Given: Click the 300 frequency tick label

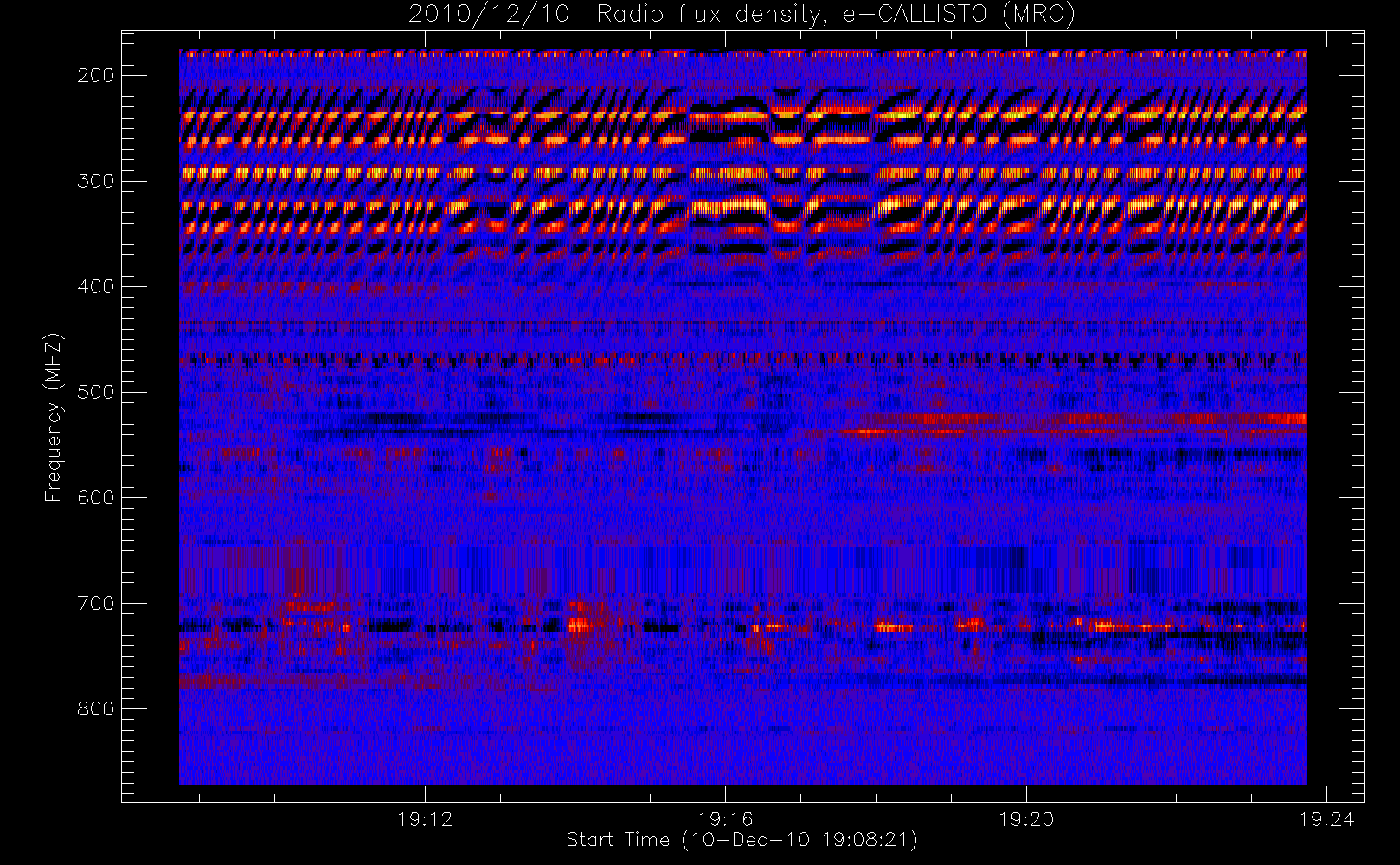Looking at the screenshot, I should click(96, 181).
